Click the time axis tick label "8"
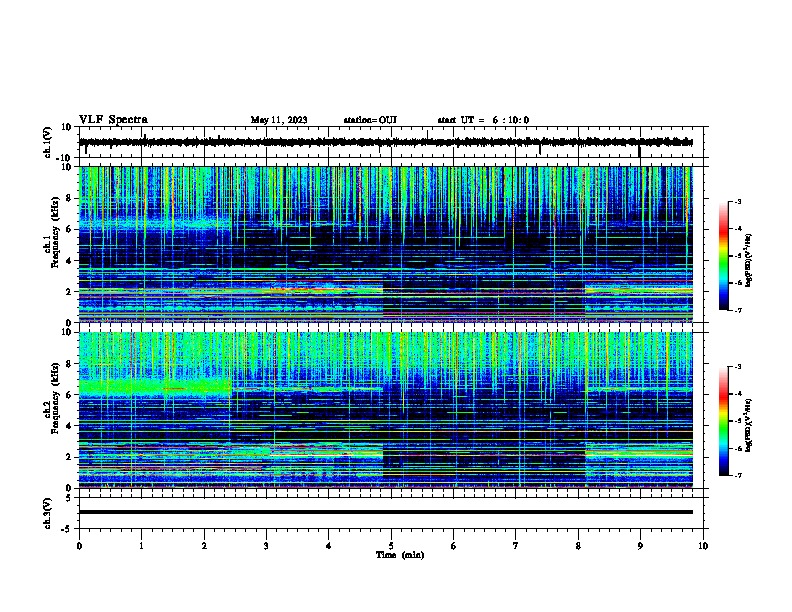This screenshot has height=612, width=792. pyautogui.click(x=578, y=546)
